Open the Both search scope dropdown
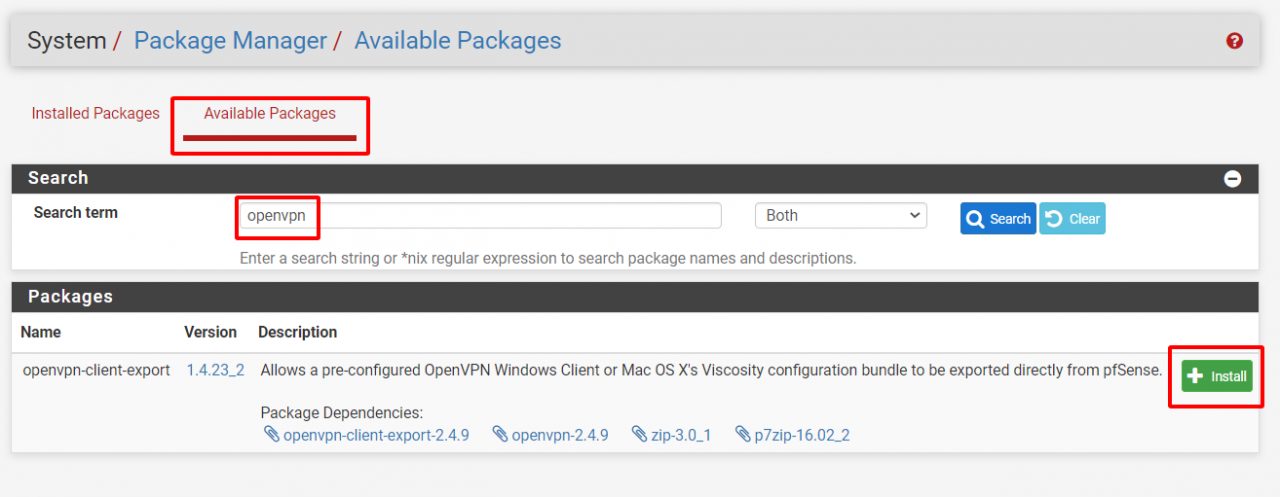 point(840,216)
